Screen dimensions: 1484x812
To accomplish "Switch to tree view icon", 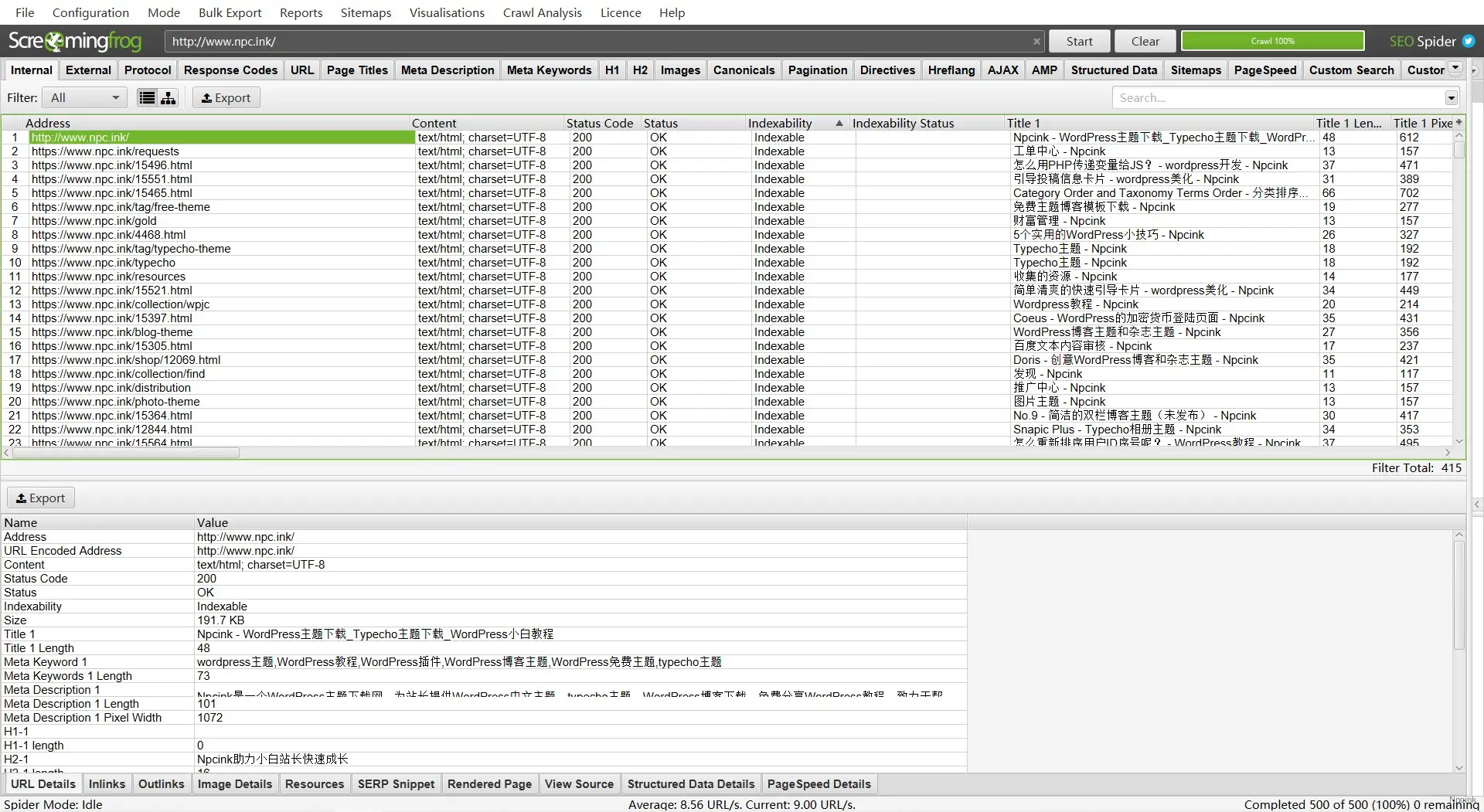I will point(168,97).
